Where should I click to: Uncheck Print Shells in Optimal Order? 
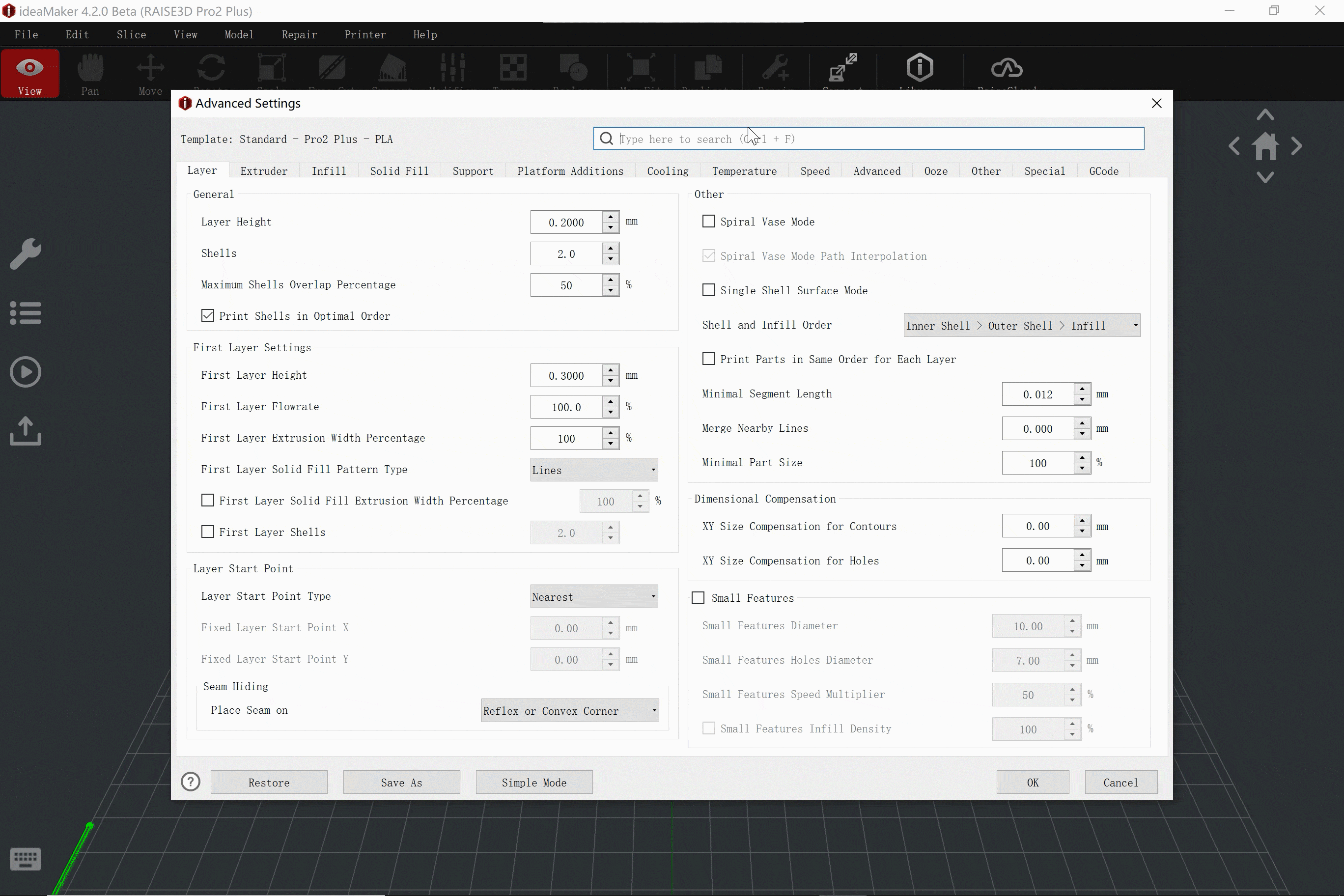click(x=208, y=315)
